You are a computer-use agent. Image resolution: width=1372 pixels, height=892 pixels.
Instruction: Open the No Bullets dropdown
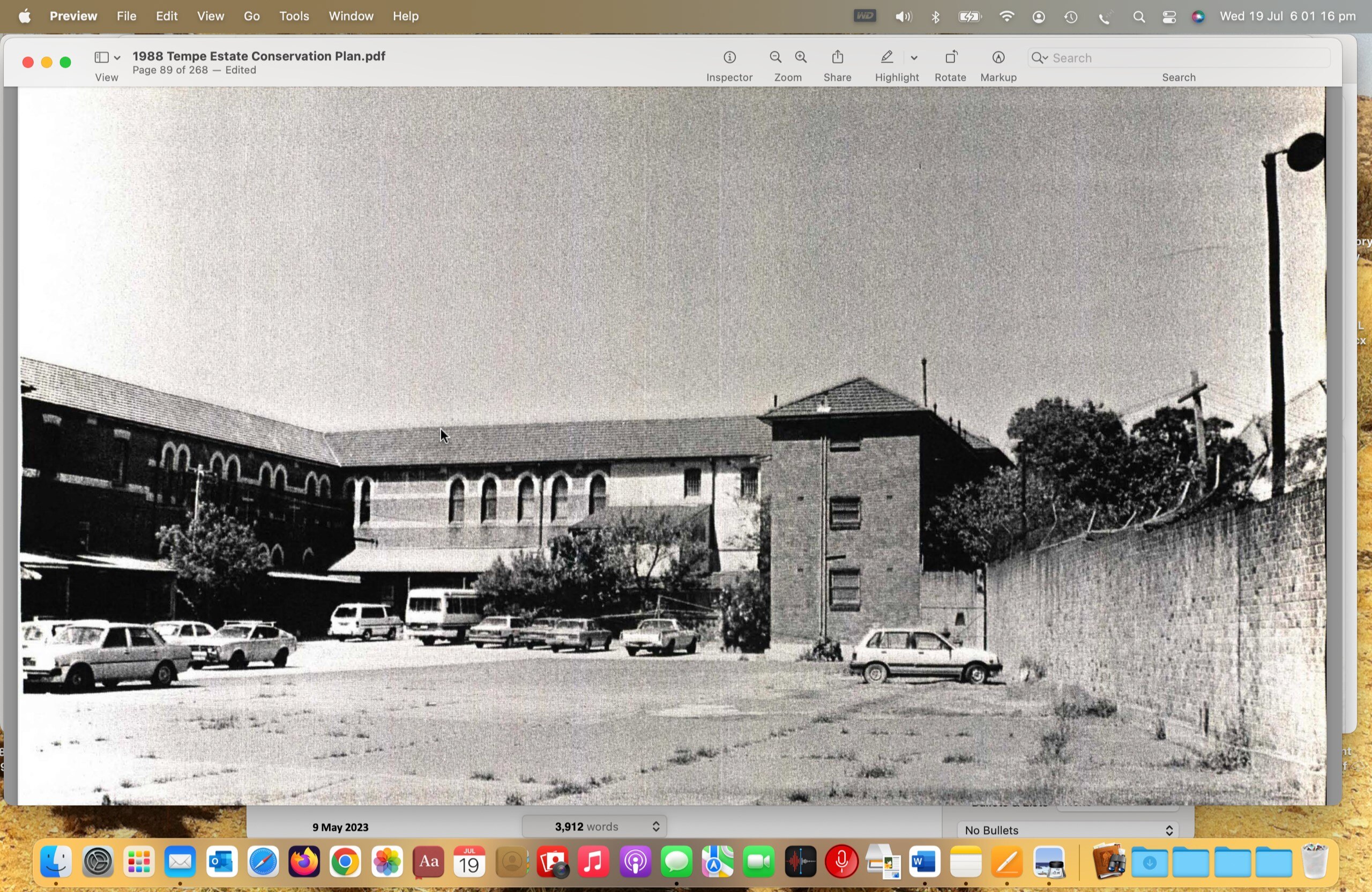click(x=1068, y=830)
